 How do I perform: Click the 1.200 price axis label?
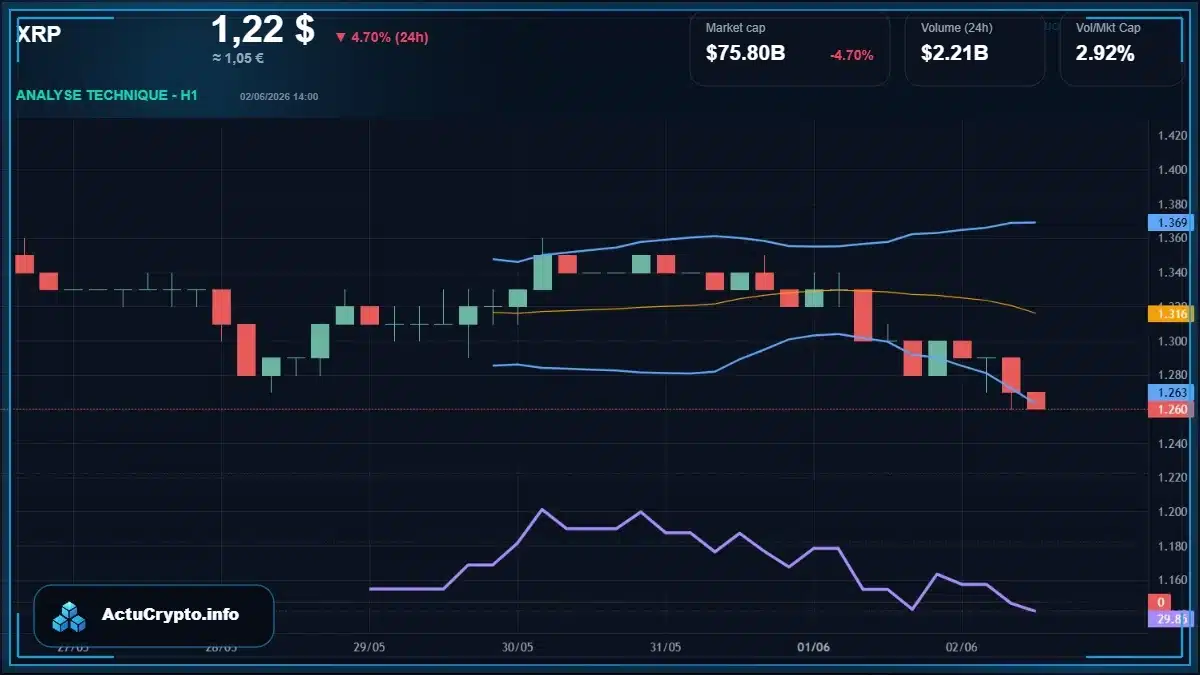pyautogui.click(x=1172, y=512)
